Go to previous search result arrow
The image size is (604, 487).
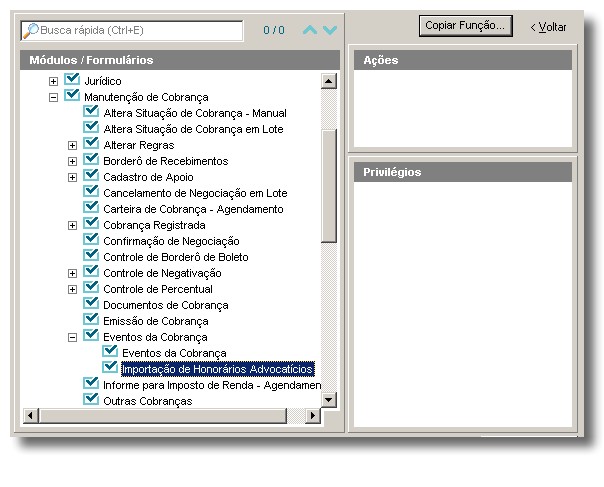pos(310,30)
